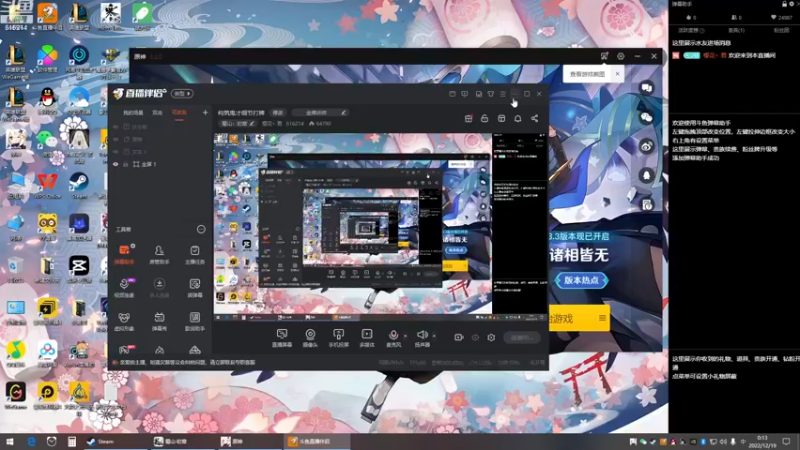Expand the microphone device dropdown arrow
Screen dimensions: 800x450
(x=405, y=336)
